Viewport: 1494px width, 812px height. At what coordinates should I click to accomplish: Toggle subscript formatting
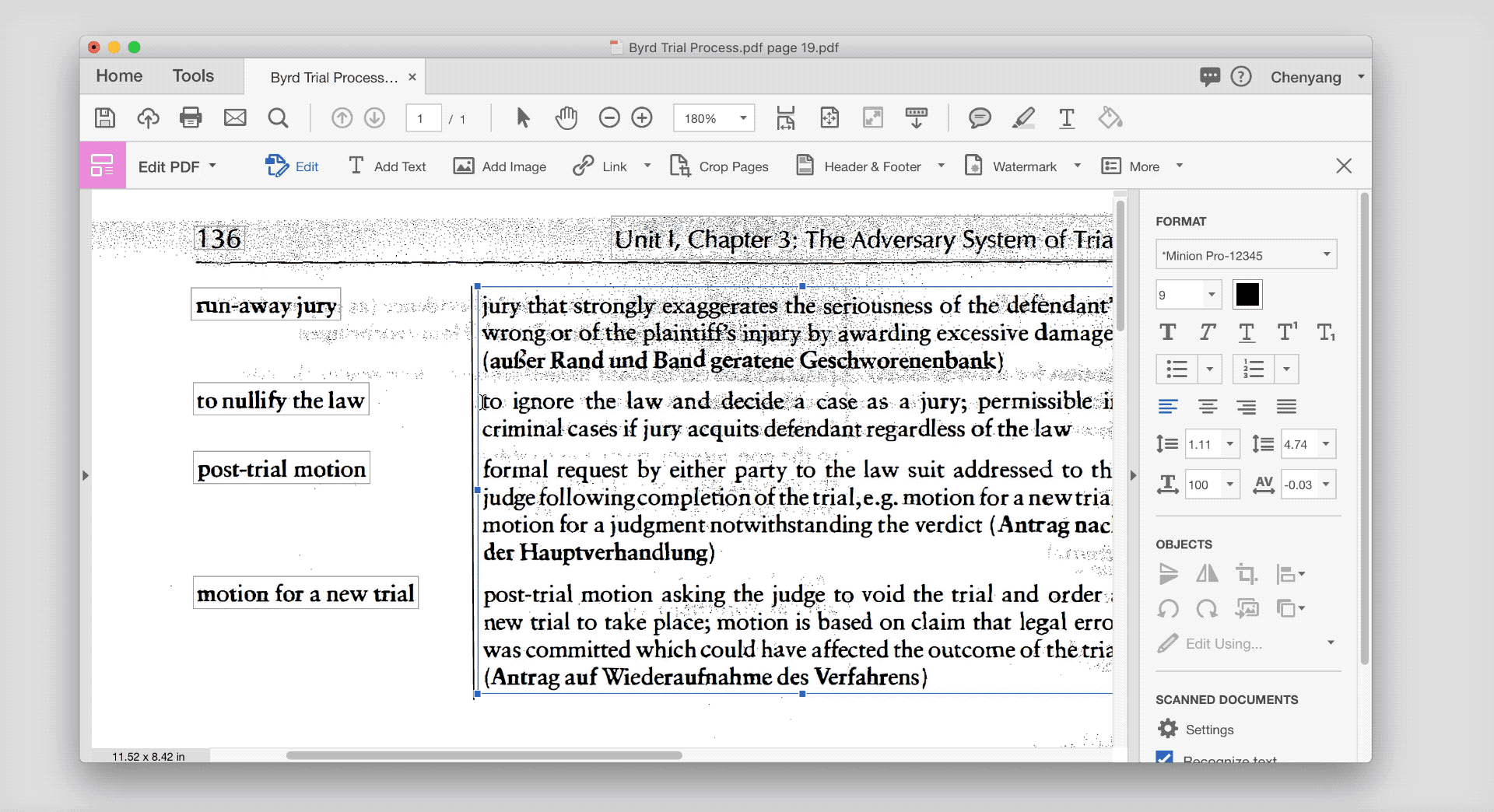click(1326, 332)
